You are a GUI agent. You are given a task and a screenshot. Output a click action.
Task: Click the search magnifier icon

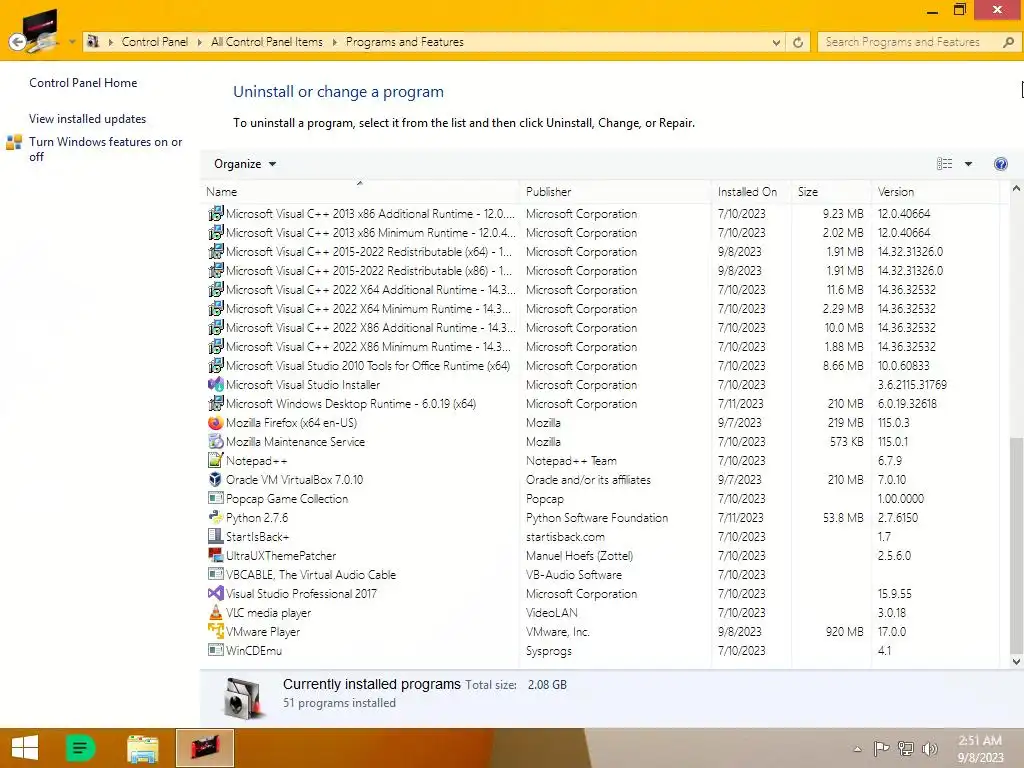point(1008,42)
